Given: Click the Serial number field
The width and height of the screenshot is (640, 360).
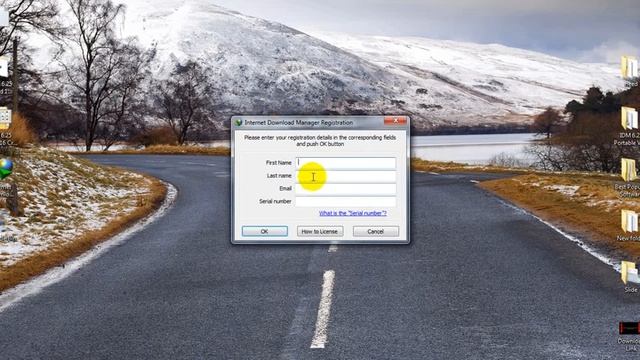Looking at the screenshot, I should tap(346, 202).
